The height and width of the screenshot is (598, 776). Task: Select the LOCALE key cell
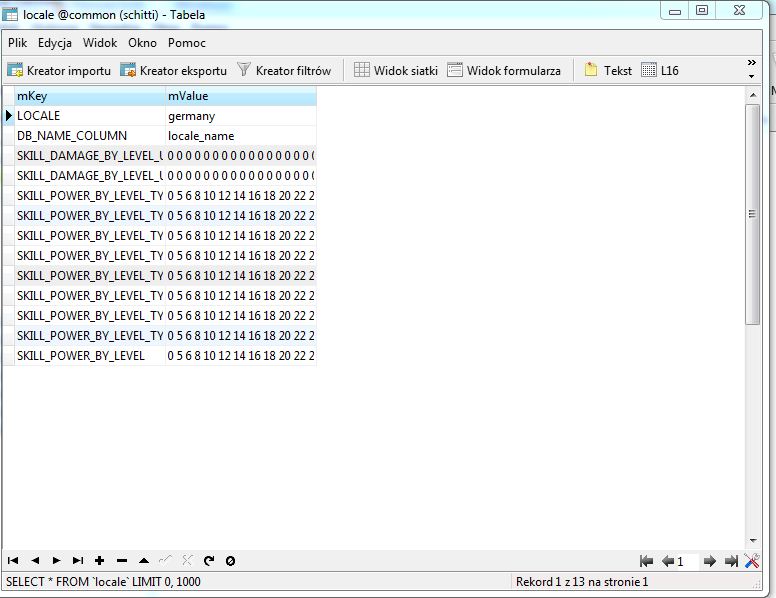coord(90,116)
